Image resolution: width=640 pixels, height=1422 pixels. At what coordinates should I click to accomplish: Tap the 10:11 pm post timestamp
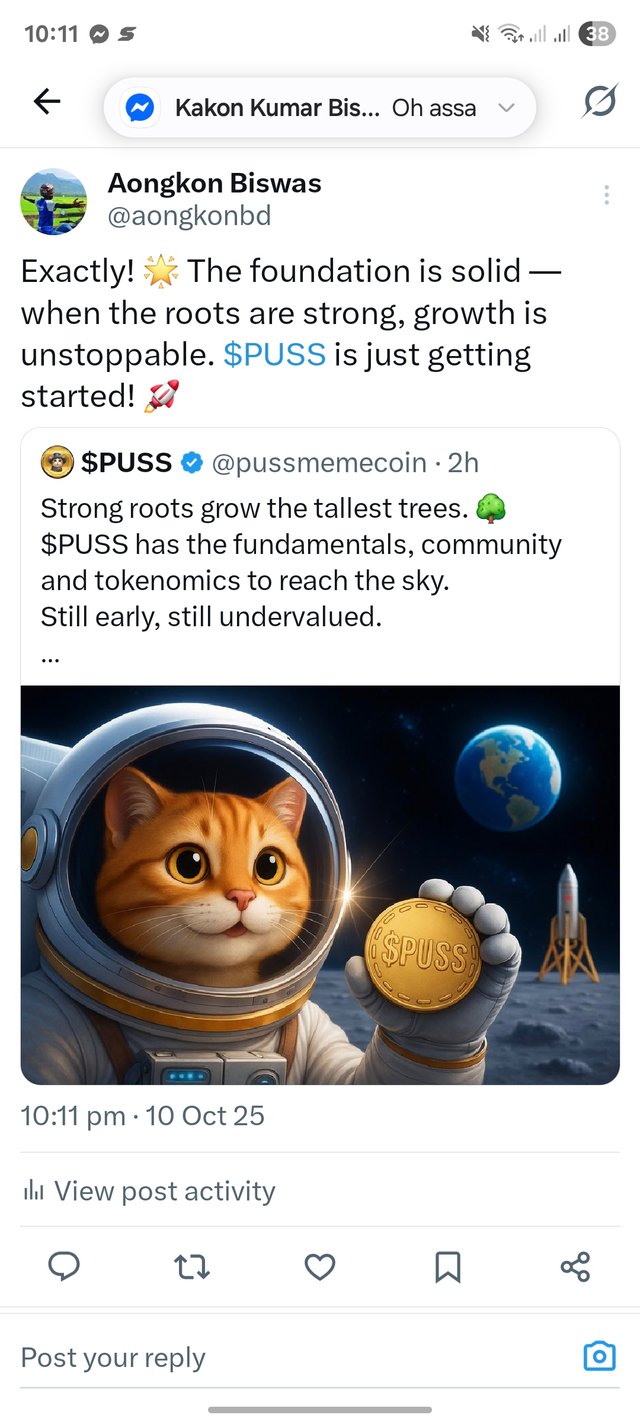pos(73,1115)
